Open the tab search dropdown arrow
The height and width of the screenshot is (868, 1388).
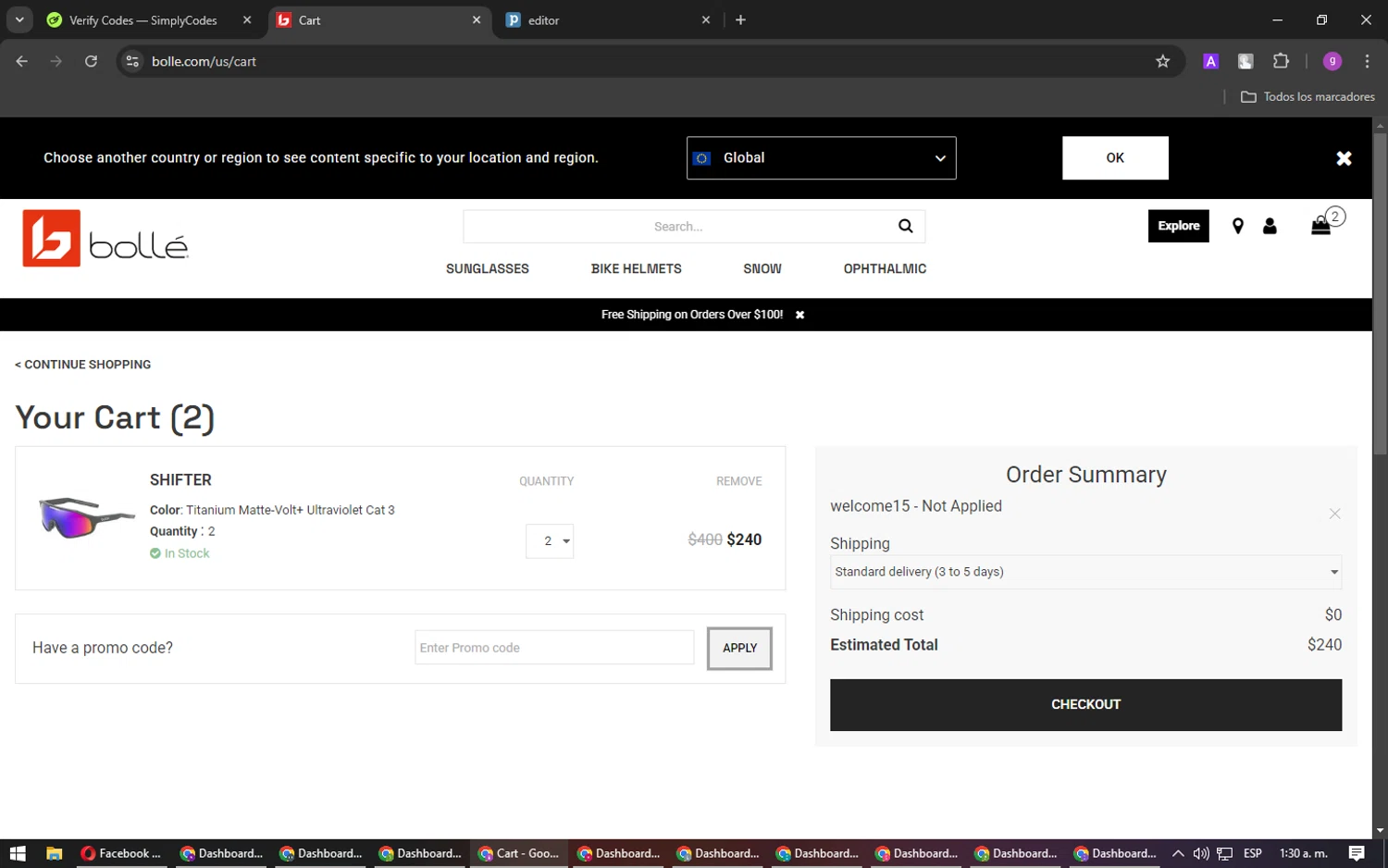click(19, 19)
